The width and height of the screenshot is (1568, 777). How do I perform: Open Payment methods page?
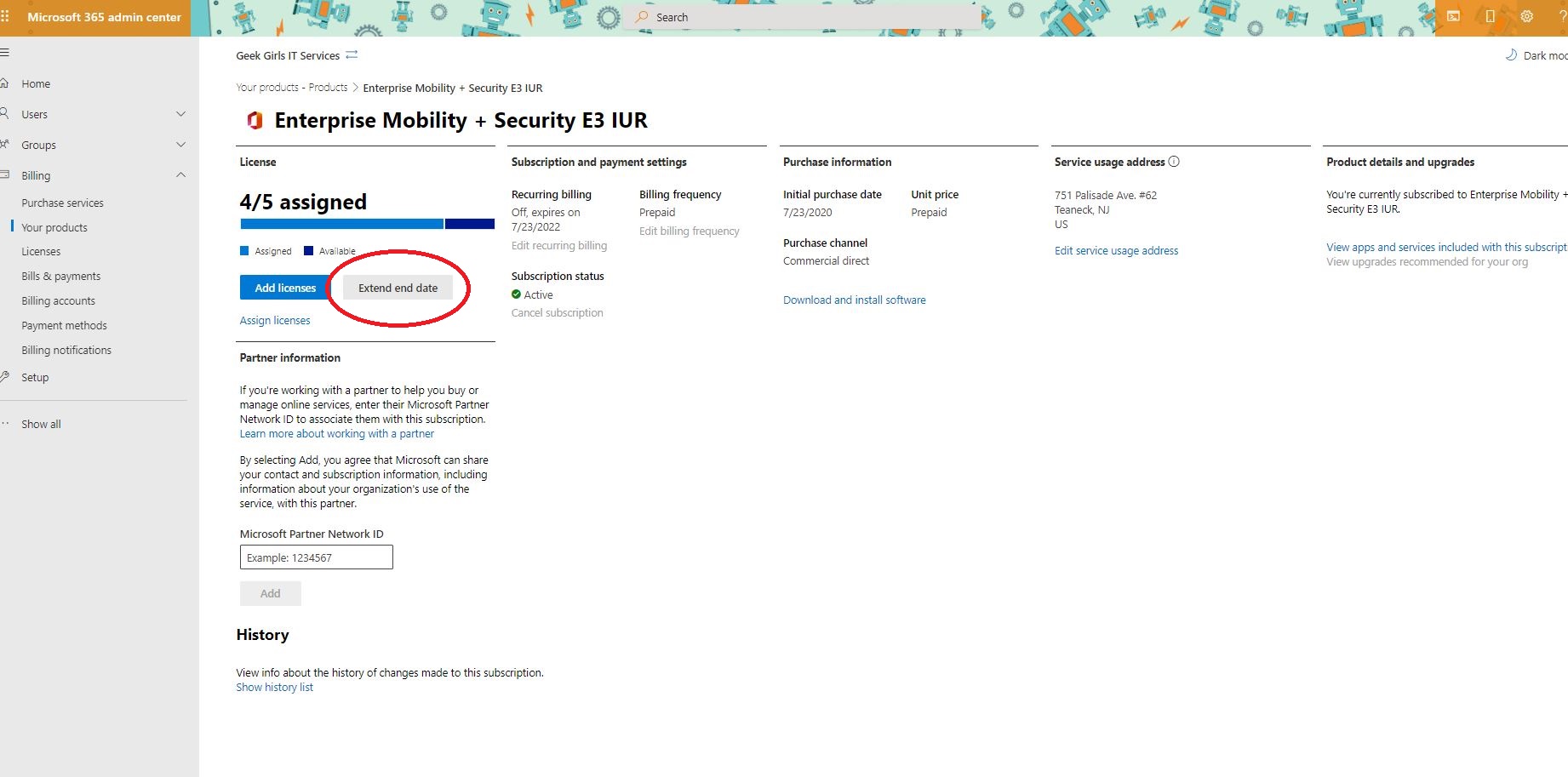[64, 326]
